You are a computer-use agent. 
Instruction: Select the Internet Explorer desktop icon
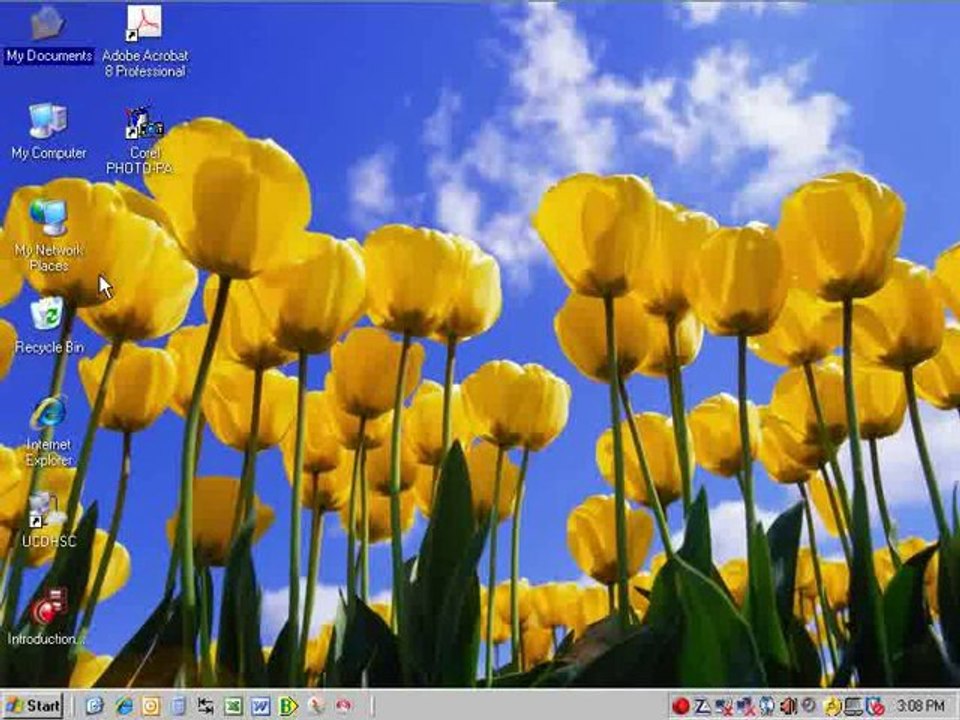pos(48,431)
